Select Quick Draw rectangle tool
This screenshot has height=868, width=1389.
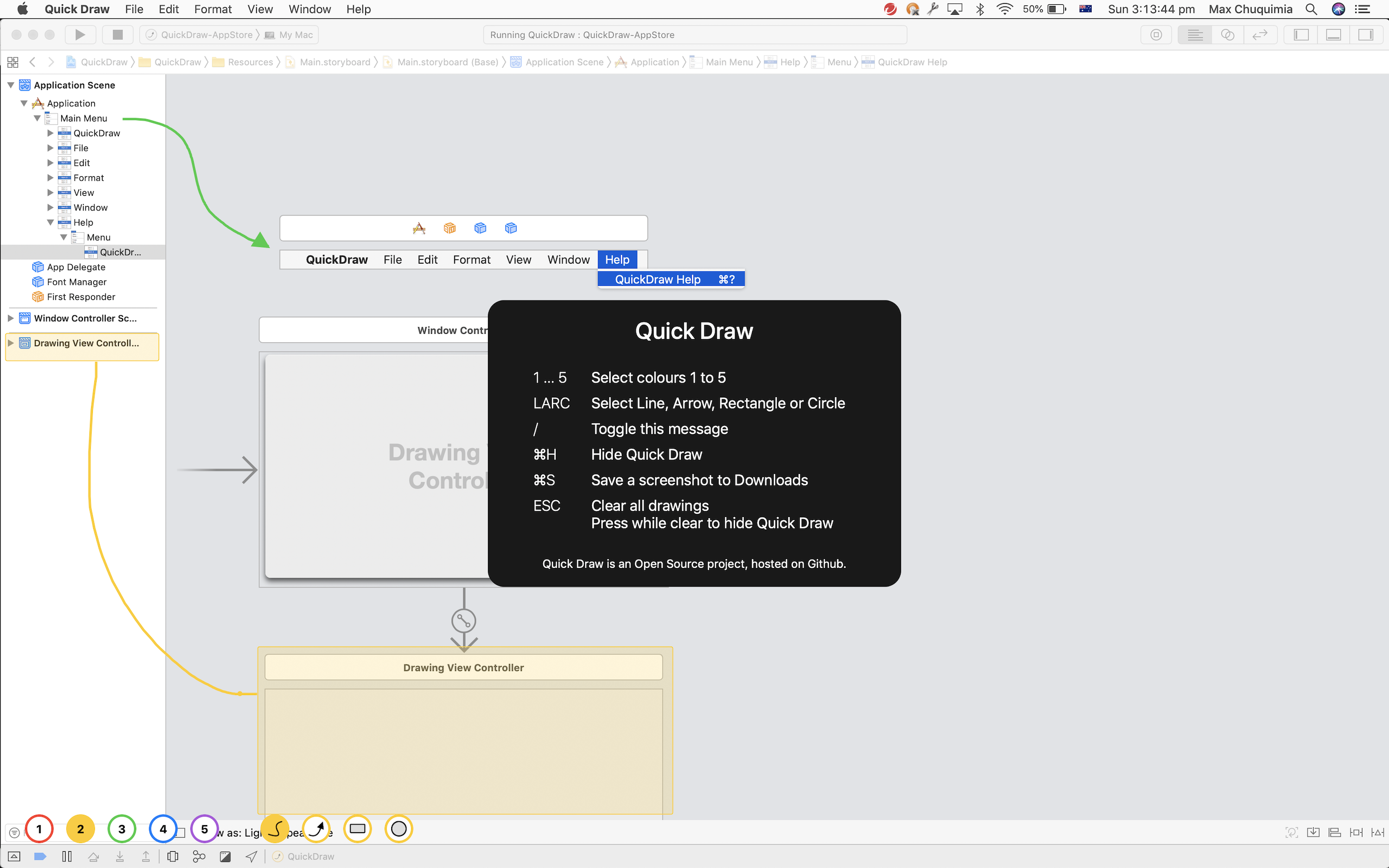pos(358,829)
